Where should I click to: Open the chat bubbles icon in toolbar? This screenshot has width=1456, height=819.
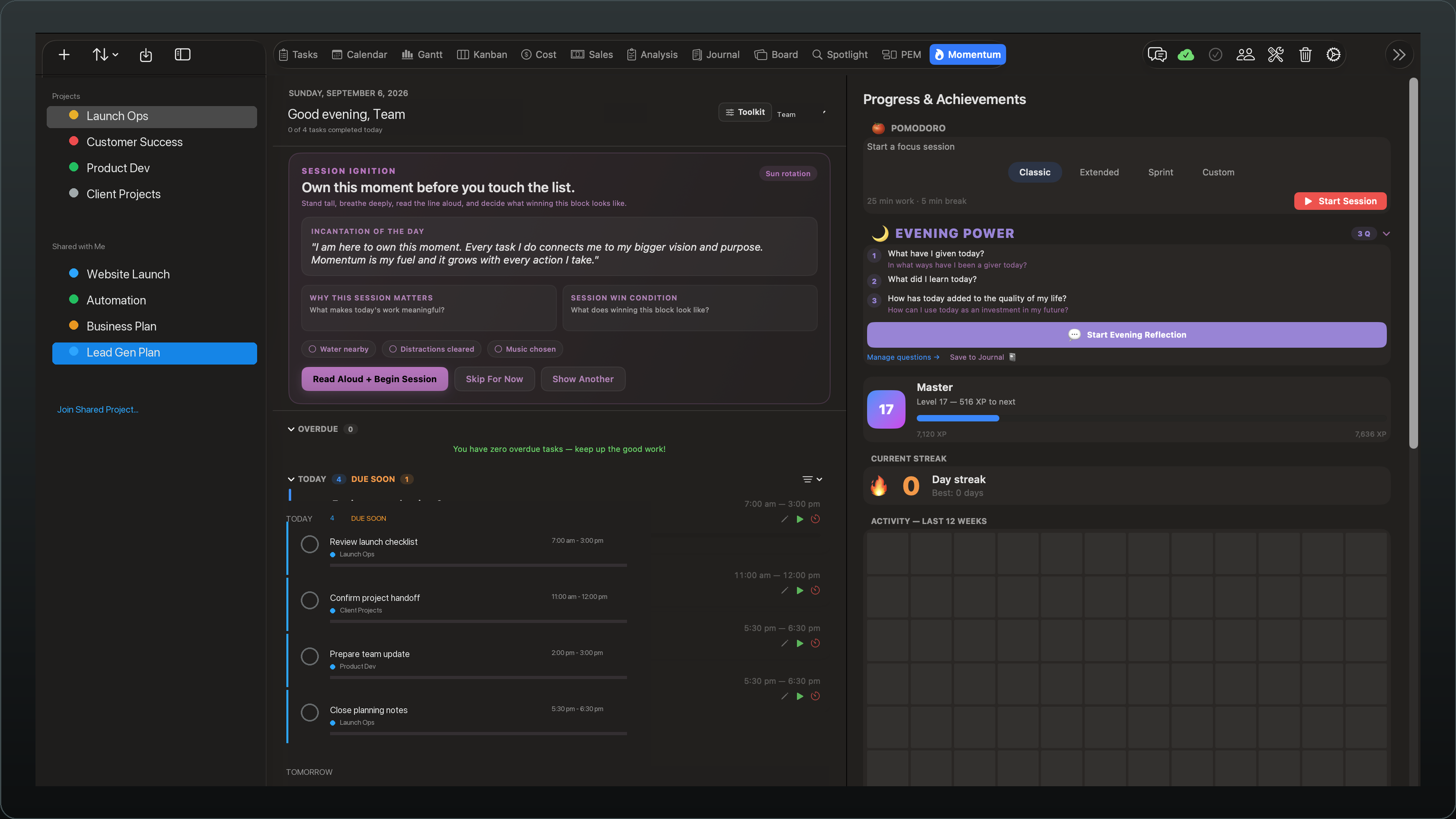coord(1157,55)
